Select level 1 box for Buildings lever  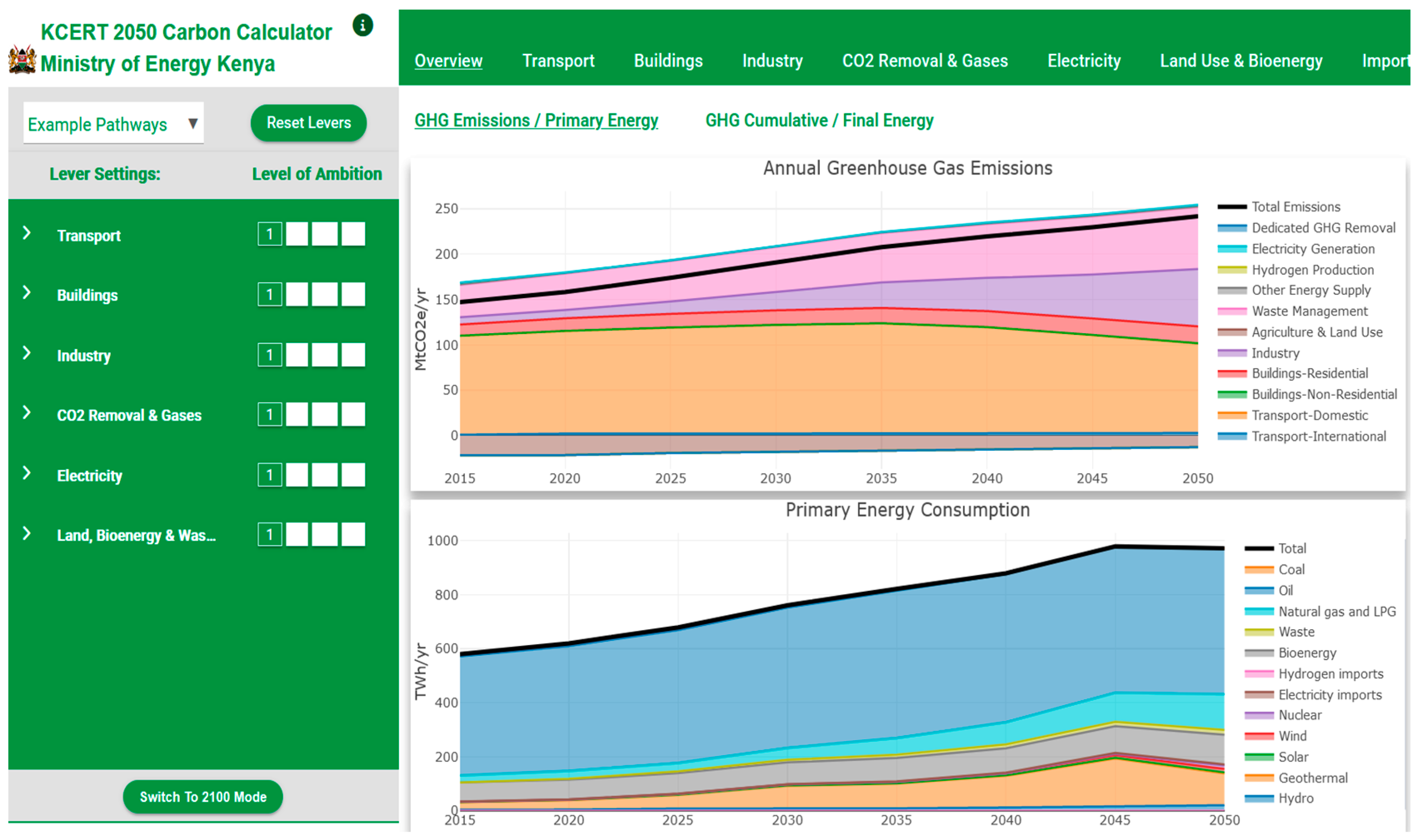270,294
